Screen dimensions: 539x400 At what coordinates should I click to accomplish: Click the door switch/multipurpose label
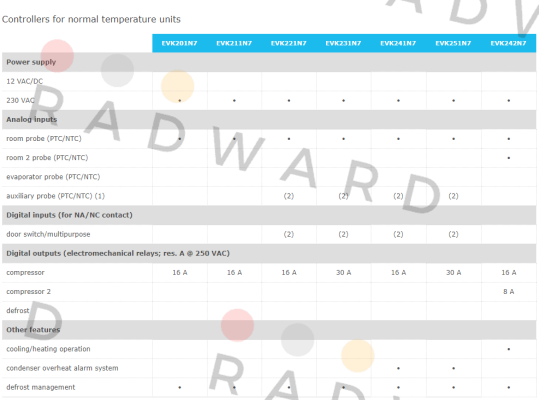[x=48, y=234]
